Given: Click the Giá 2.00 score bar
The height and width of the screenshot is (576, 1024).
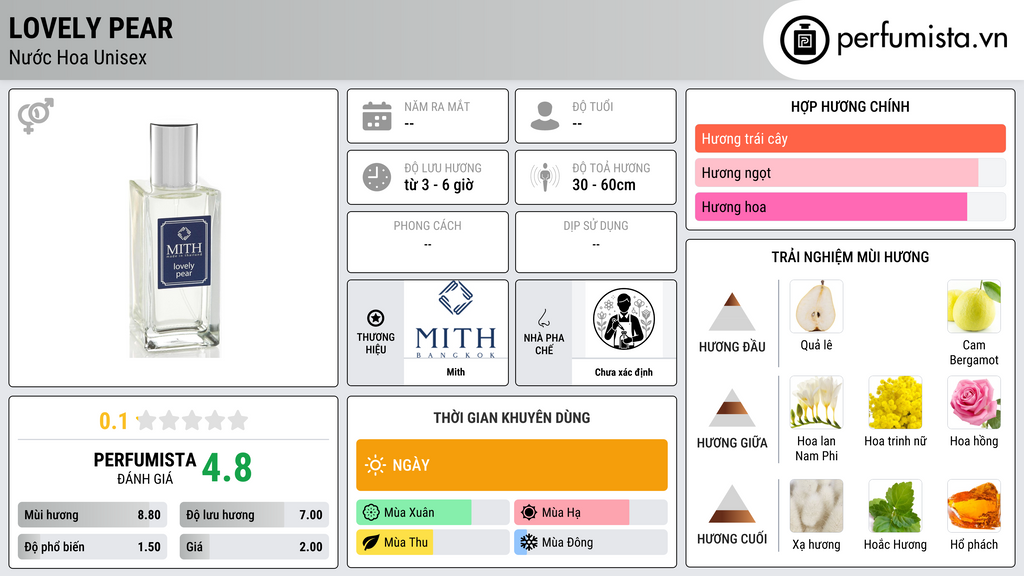Looking at the screenshot, I should (254, 547).
